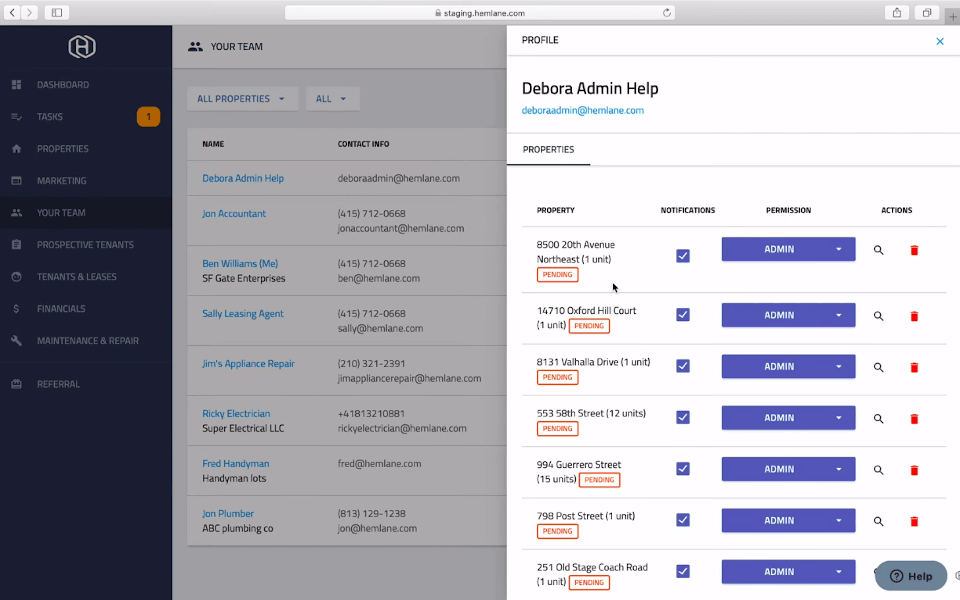Open Debora Admin Help in team list
The height and width of the screenshot is (600, 960).
click(243, 178)
